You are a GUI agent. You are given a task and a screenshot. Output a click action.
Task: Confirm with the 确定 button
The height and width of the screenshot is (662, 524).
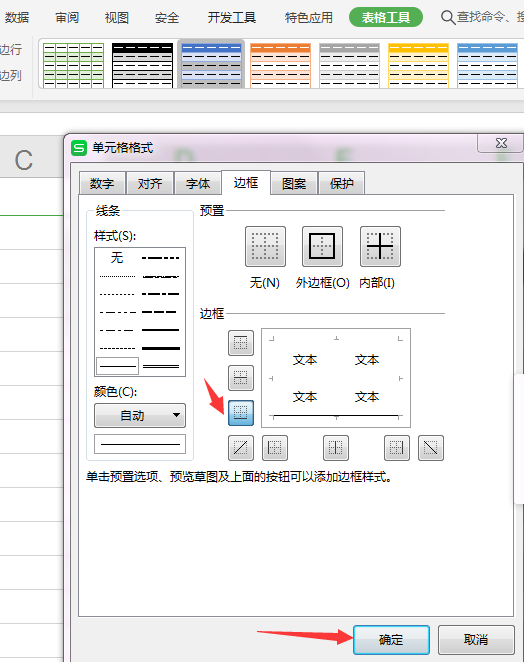point(391,640)
